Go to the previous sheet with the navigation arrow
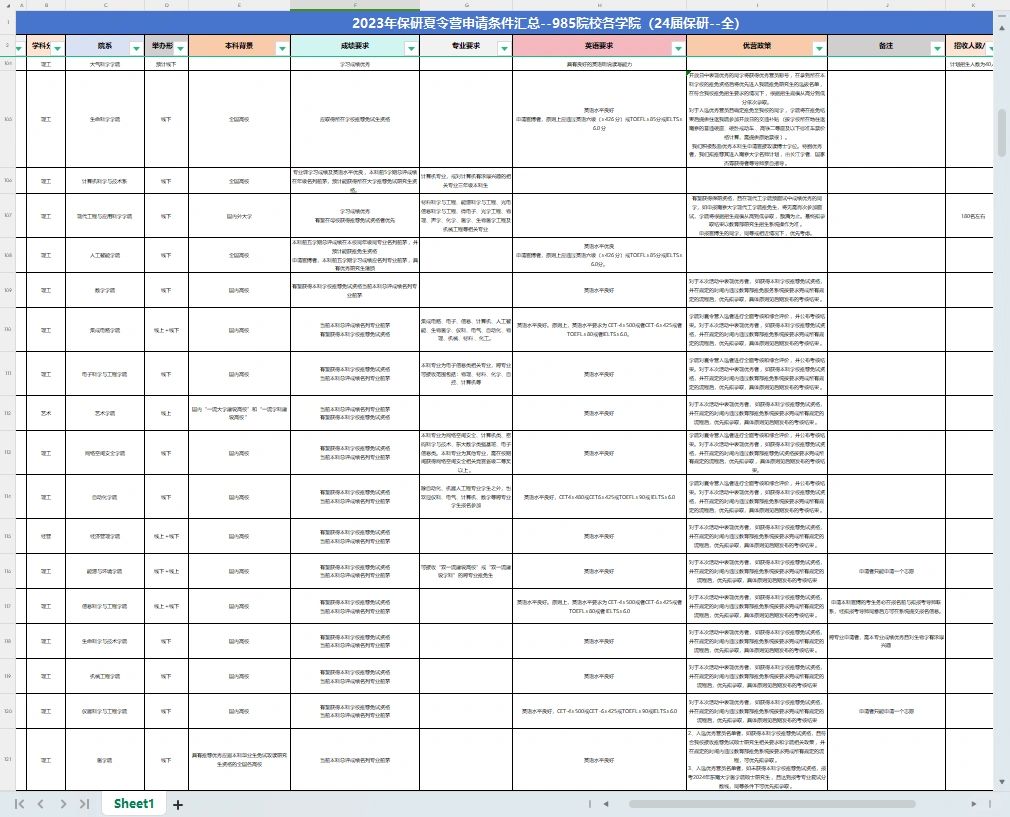This screenshot has width=1010, height=817. point(41,803)
